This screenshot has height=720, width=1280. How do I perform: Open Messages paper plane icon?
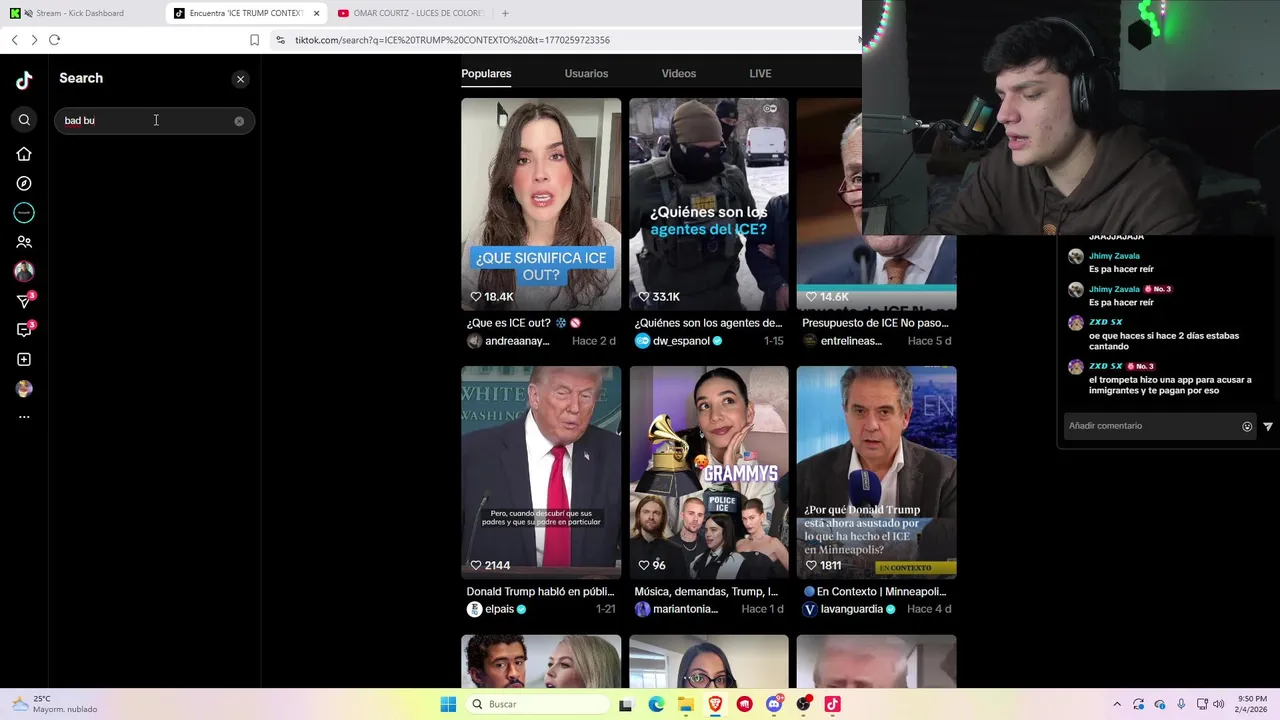[x=24, y=300]
